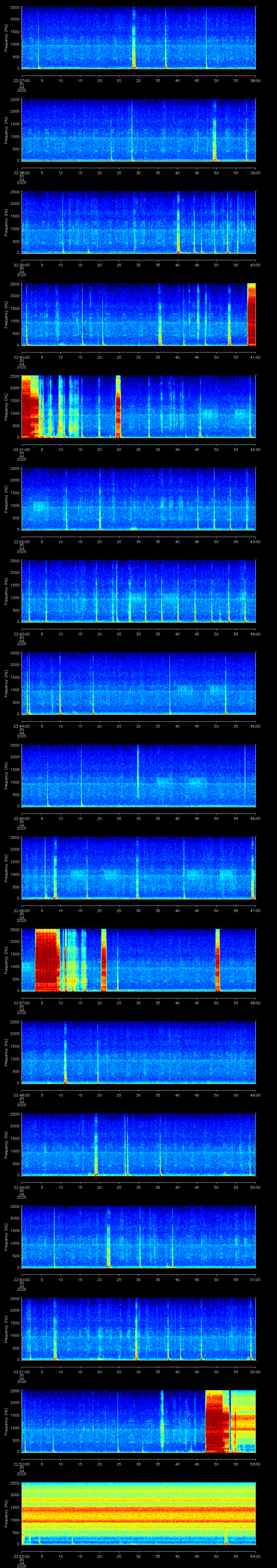
Task: Open the quiet 22:45 spectrogram panel
Action: click(138, 775)
